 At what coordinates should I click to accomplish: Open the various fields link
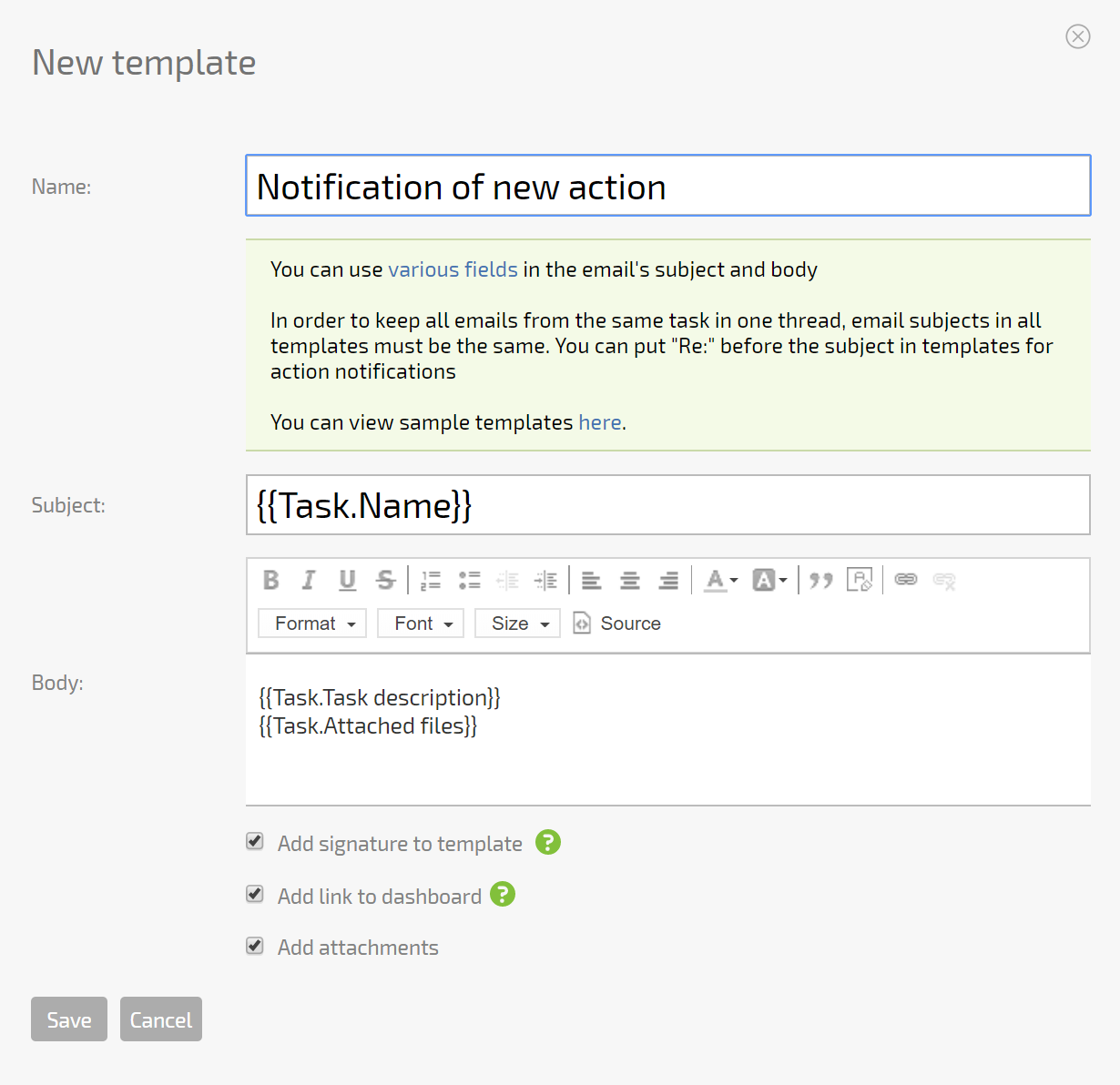tap(453, 269)
